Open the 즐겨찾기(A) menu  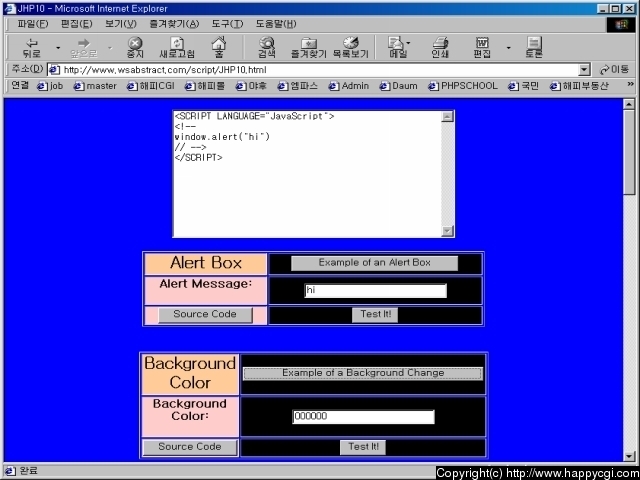pyautogui.click(x=174, y=24)
